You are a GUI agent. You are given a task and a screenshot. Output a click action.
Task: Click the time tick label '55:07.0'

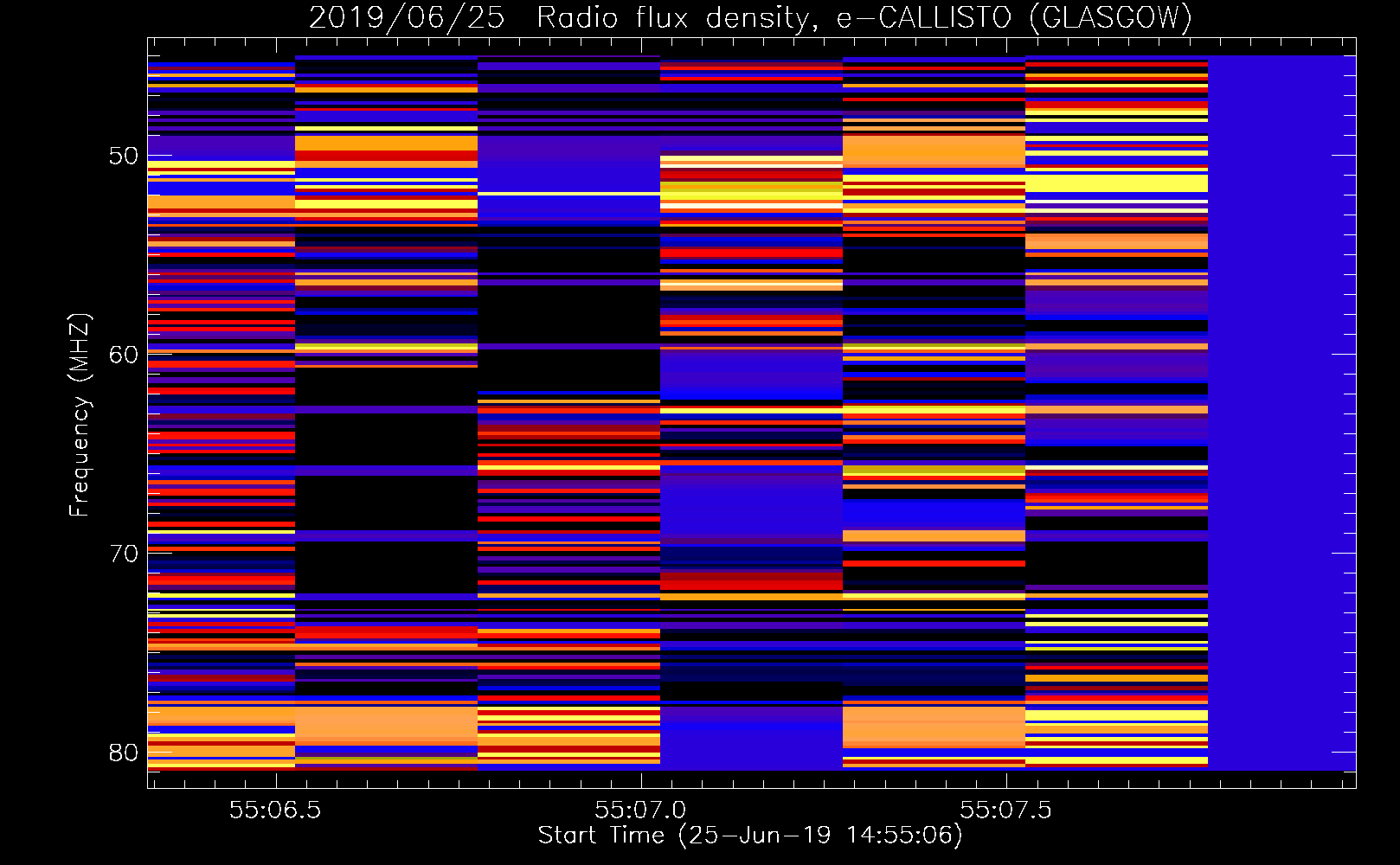click(640, 810)
